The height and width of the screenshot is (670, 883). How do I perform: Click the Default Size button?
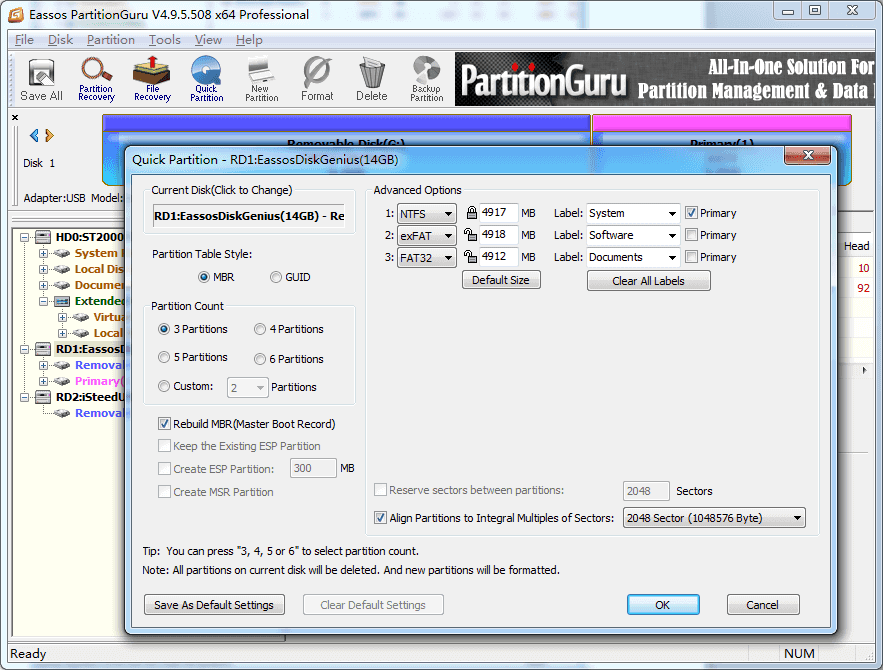[501, 280]
